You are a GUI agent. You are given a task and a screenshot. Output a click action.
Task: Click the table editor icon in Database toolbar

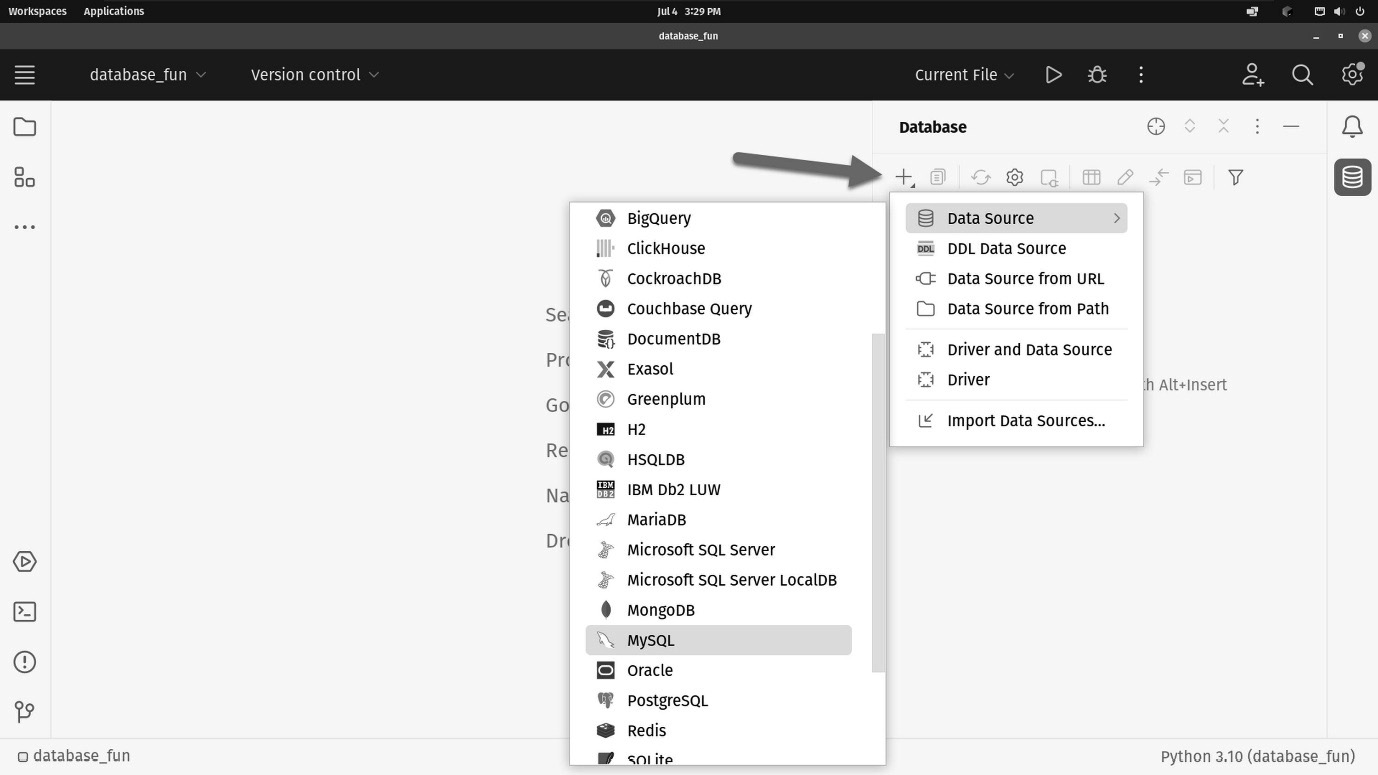pos(1092,177)
